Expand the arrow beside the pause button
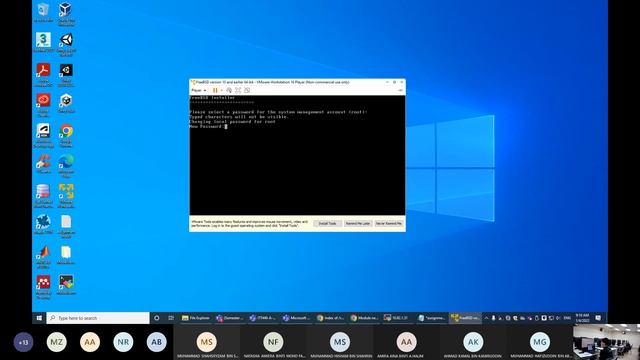Screen dimensions: 640x360 221,90
